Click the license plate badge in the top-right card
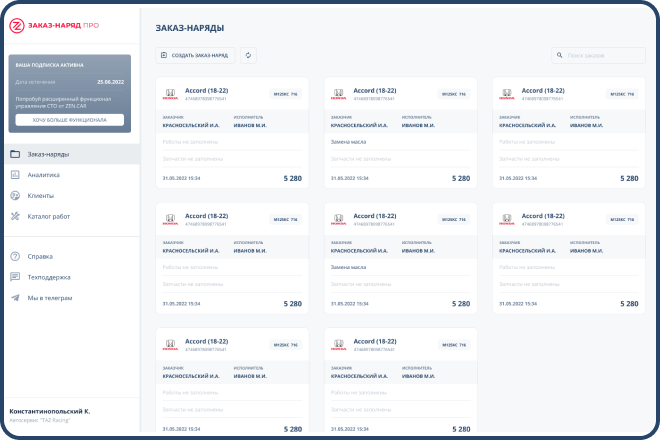 [x=622, y=94]
